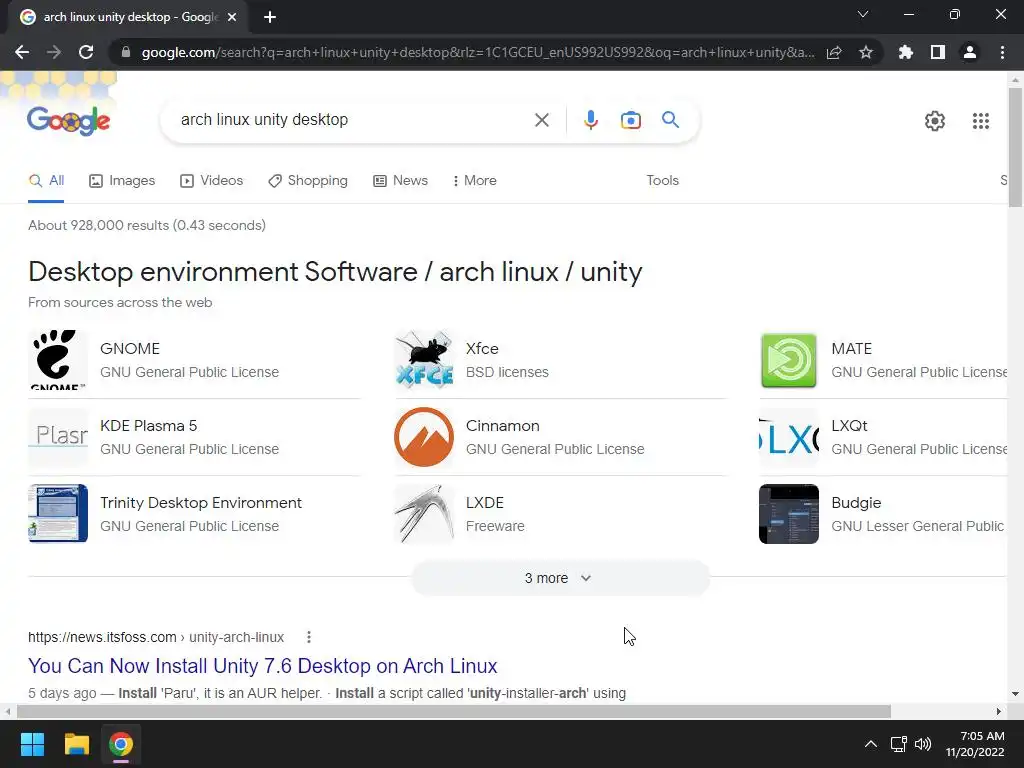
Task: Switch to the Shopping tab
Action: click(x=308, y=181)
